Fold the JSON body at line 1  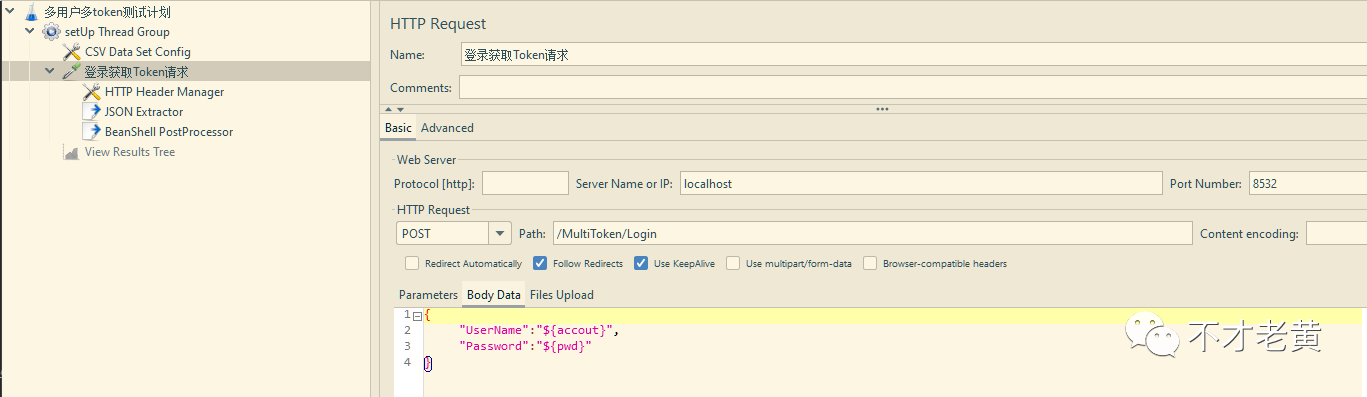pos(416,315)
